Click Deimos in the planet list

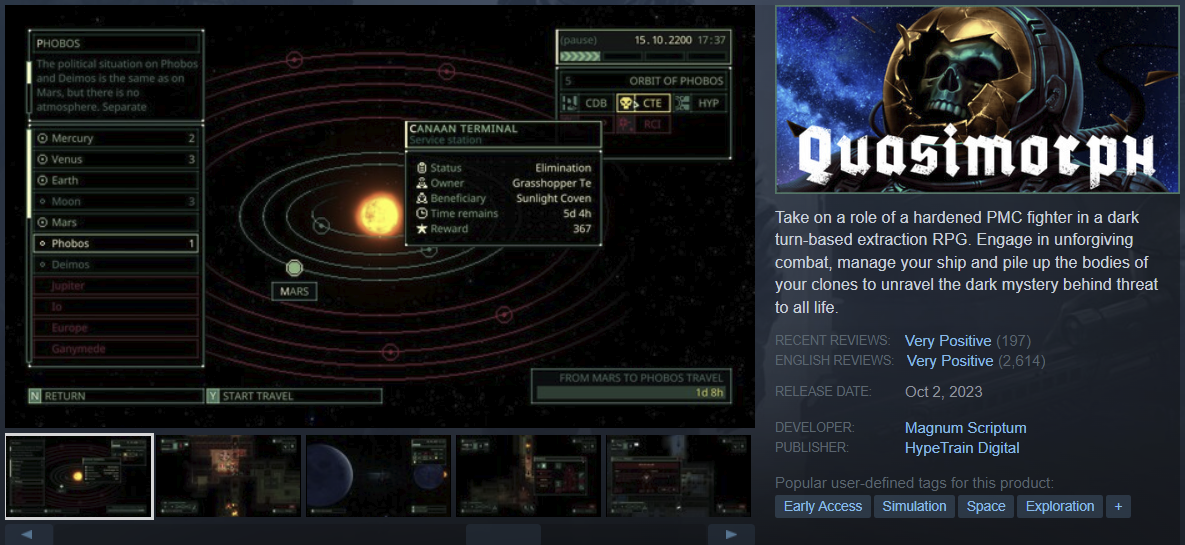[x=116, y=265]
